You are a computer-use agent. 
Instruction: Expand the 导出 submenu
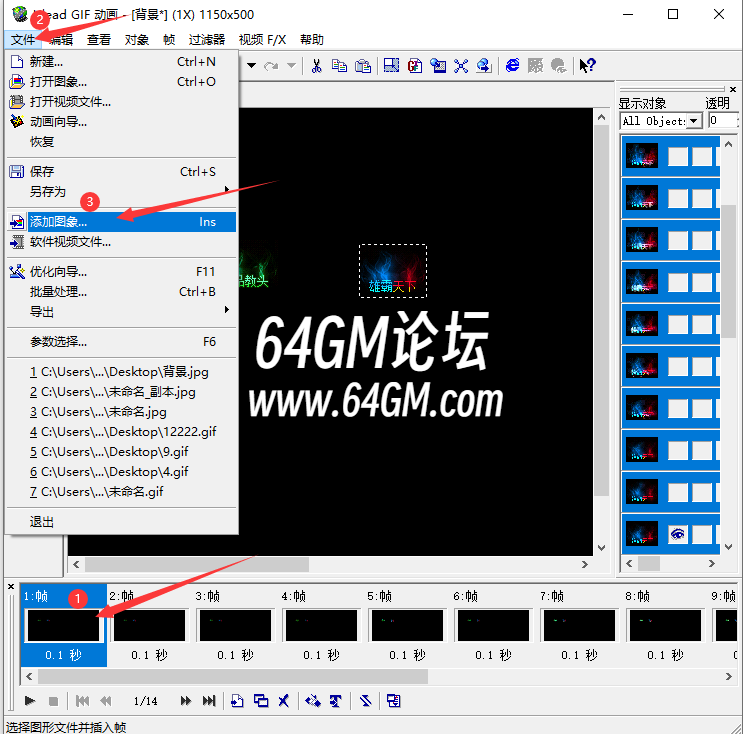pyautogui.click(x=121, y=311)
